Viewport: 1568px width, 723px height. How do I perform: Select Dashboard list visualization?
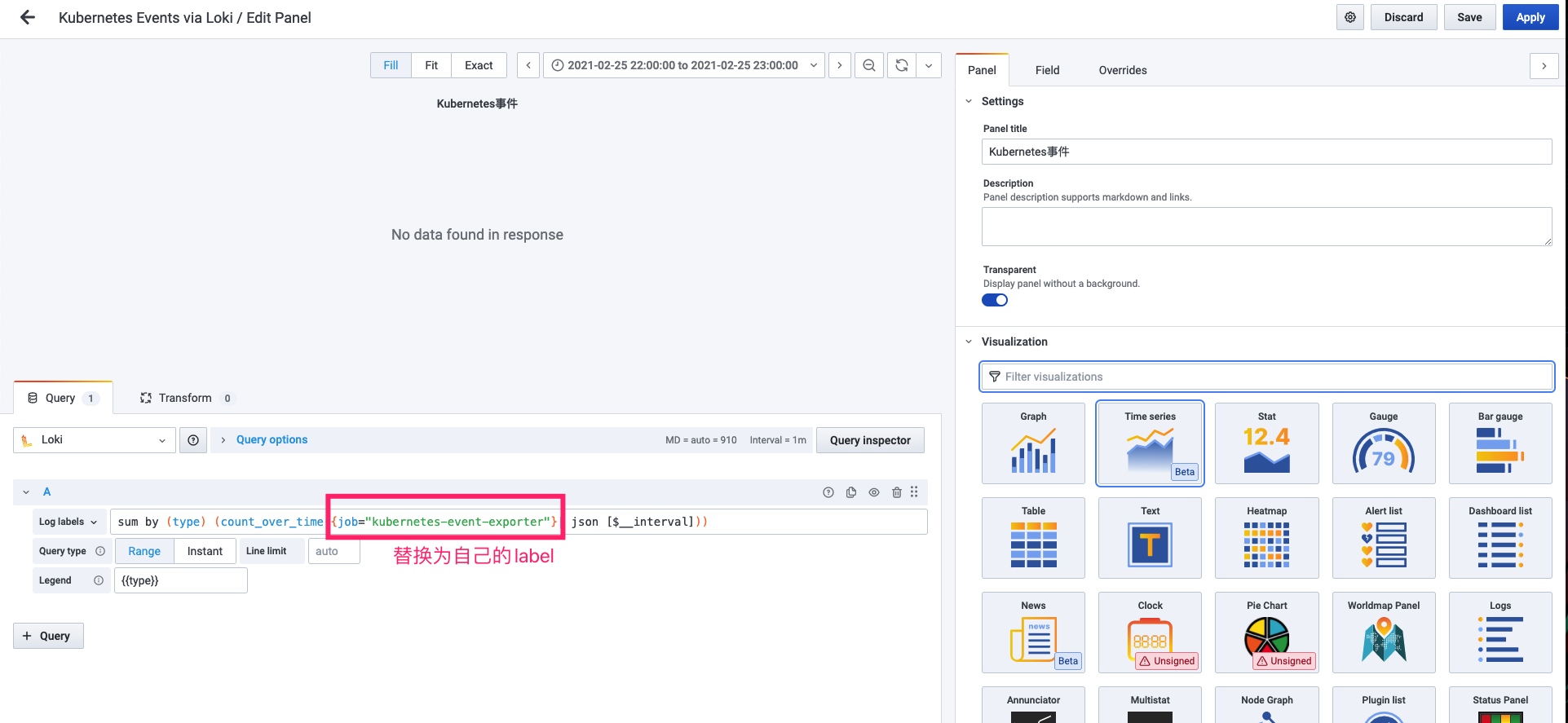(1500, 538)
